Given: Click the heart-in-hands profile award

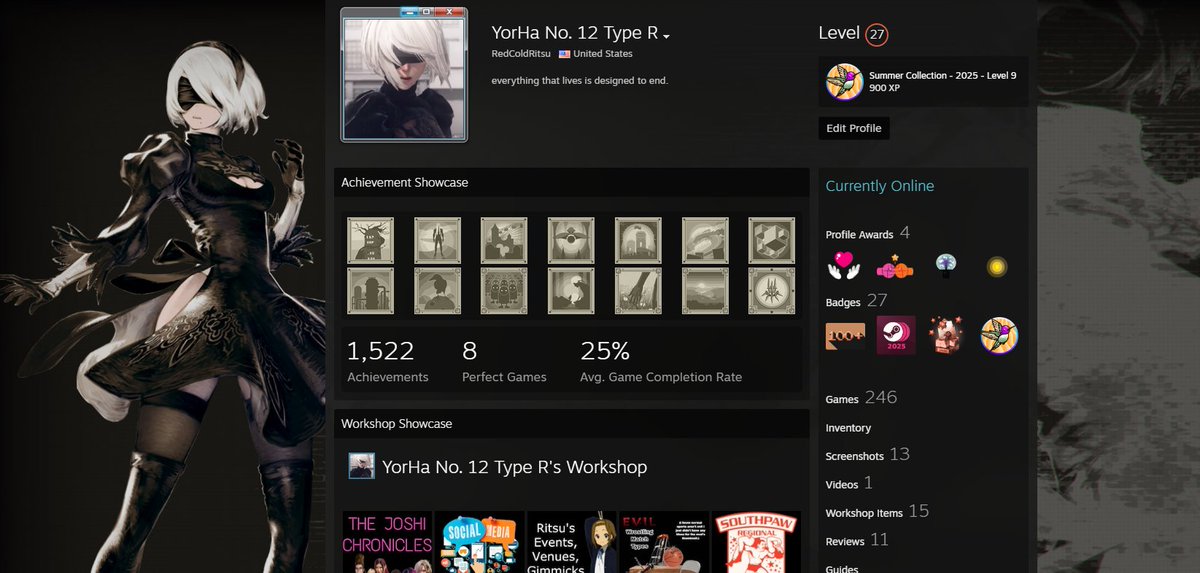Looking at the screenshot, I should 845,266.
